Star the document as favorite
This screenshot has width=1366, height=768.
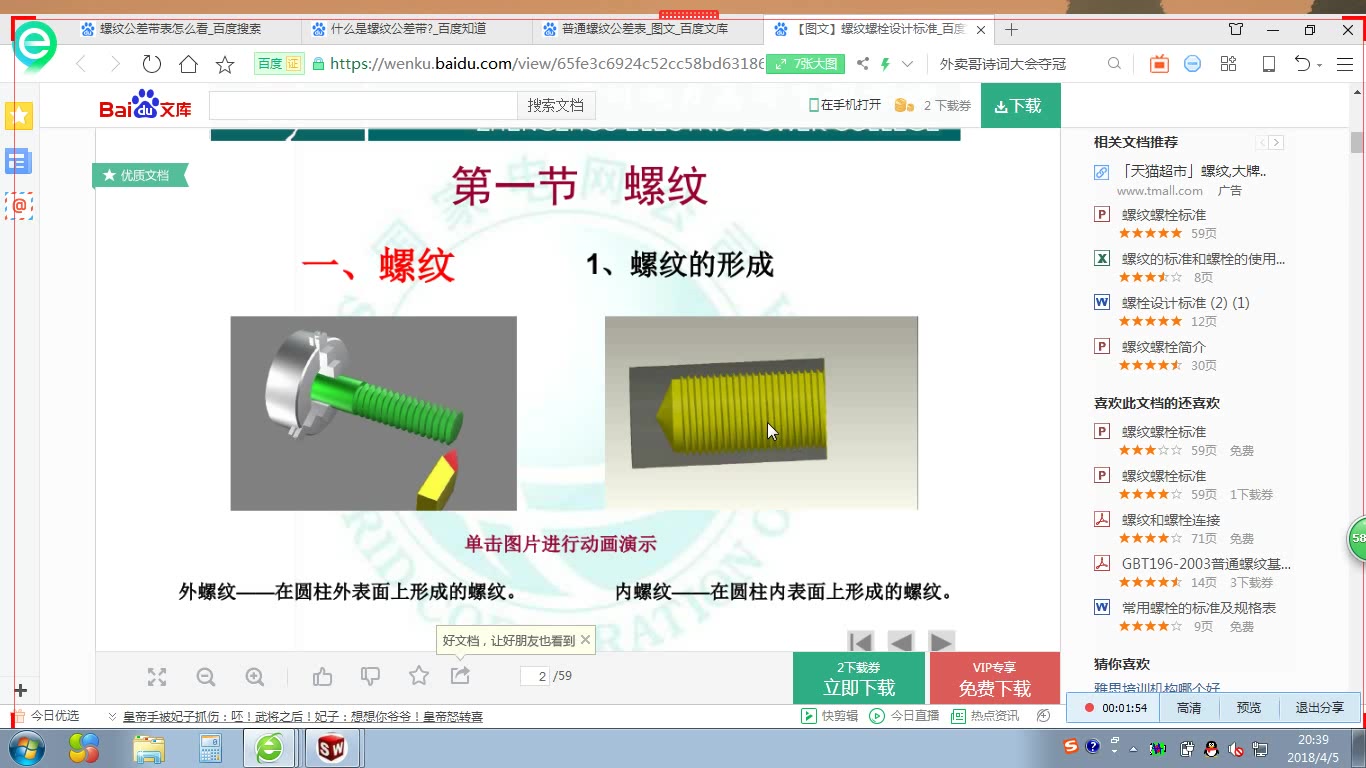418,676
